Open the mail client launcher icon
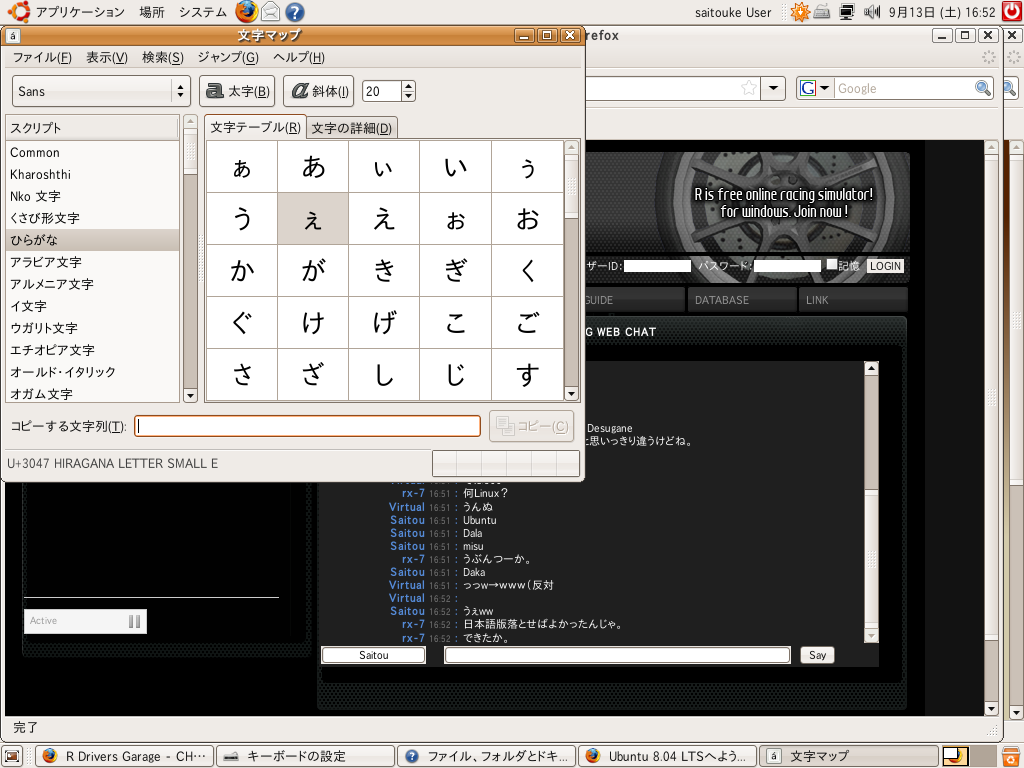1024x768 pixels. pyautogui.click(x=270, y=12)
